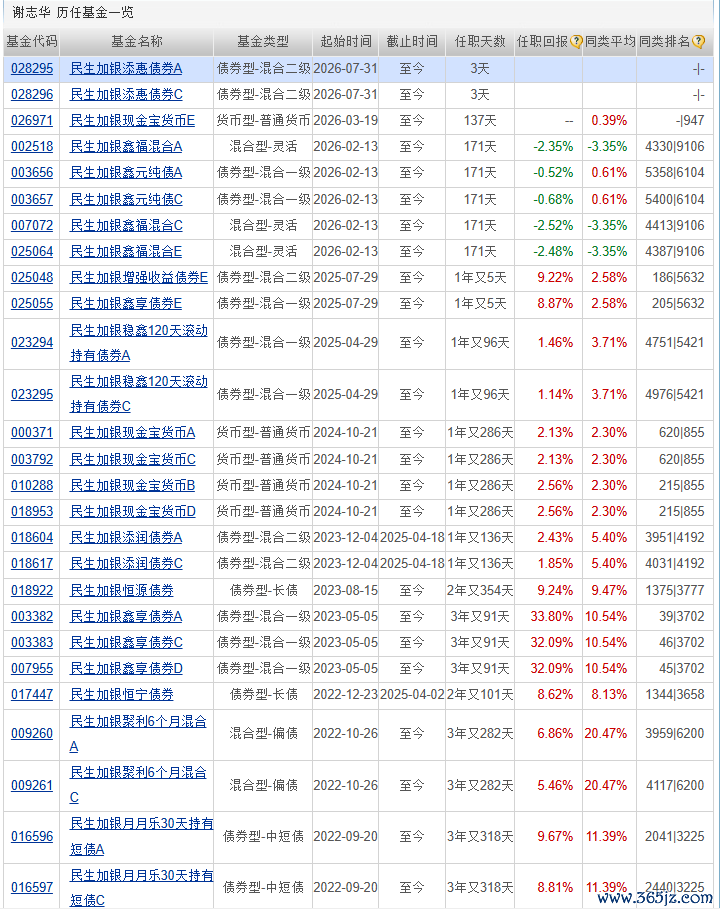
Task: Open fund code link 007955
Action: coord(32,669)
